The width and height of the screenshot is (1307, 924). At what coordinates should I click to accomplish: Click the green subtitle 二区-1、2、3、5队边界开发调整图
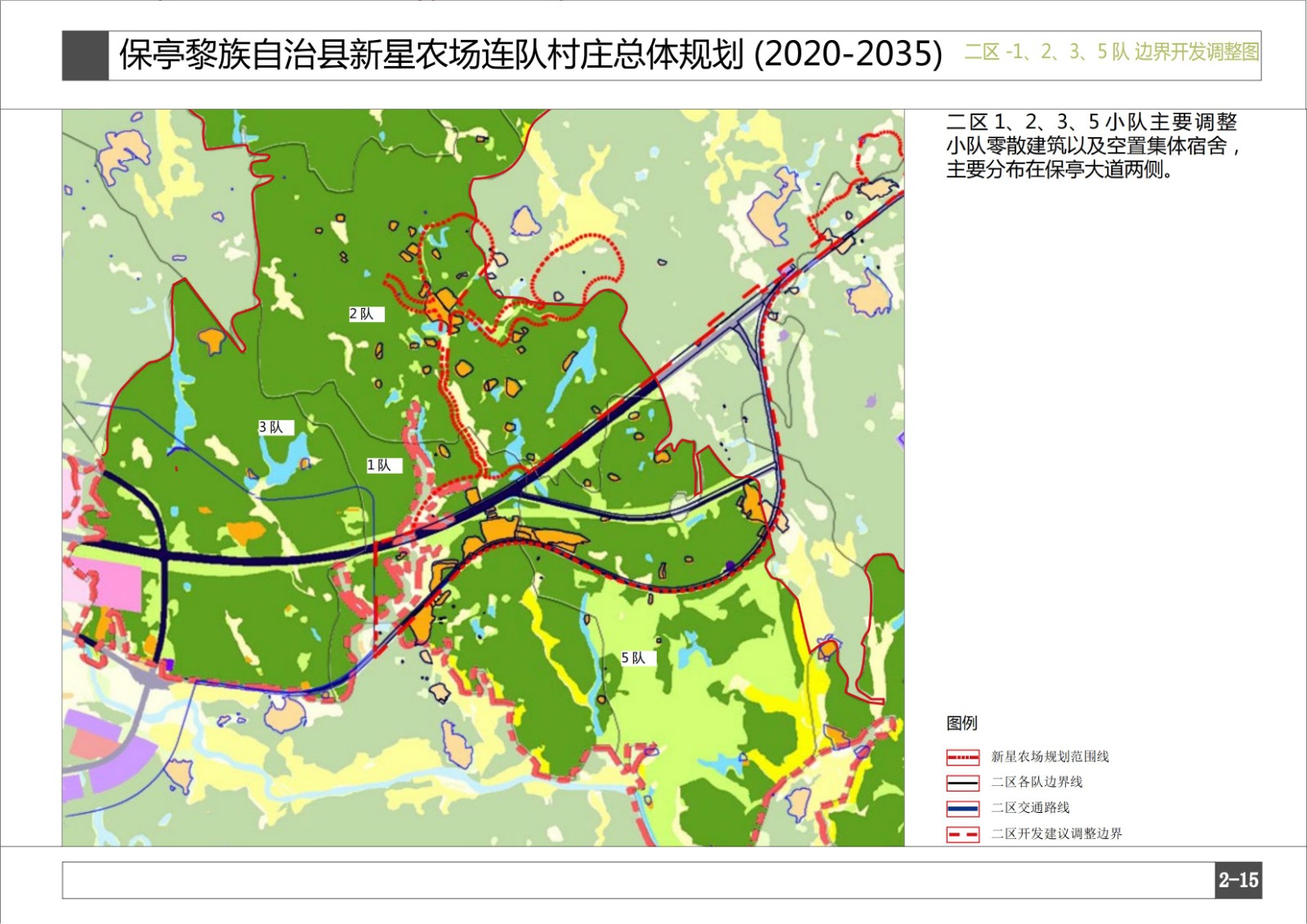tap(1112, 52)
